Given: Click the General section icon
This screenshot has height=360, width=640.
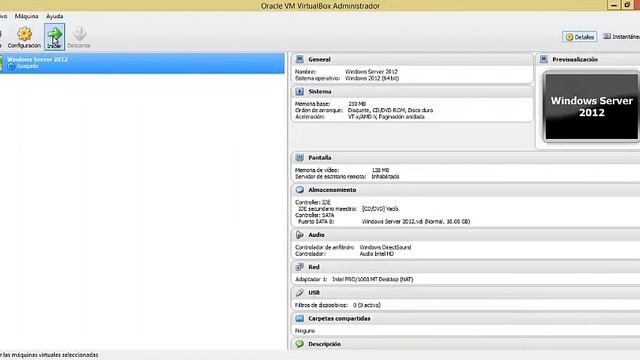Looking at the screenshot, I should tap(300, 60).
